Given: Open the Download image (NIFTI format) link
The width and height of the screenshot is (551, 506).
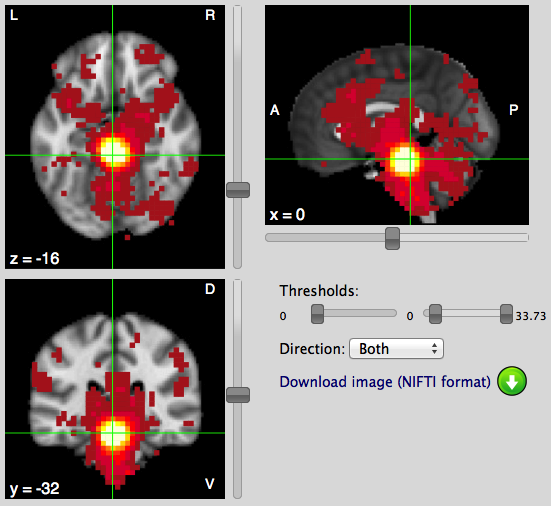Looking at the screenshot, I should [x=385, y=382].
